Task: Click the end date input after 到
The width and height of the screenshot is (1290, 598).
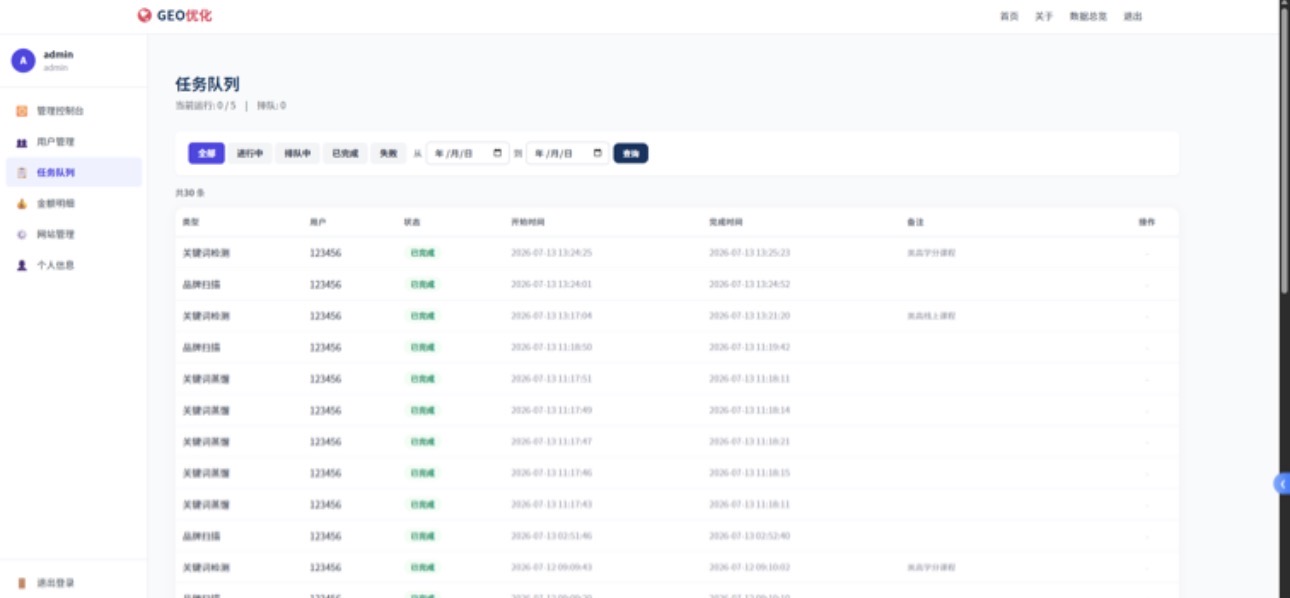Action: point(568,153)
